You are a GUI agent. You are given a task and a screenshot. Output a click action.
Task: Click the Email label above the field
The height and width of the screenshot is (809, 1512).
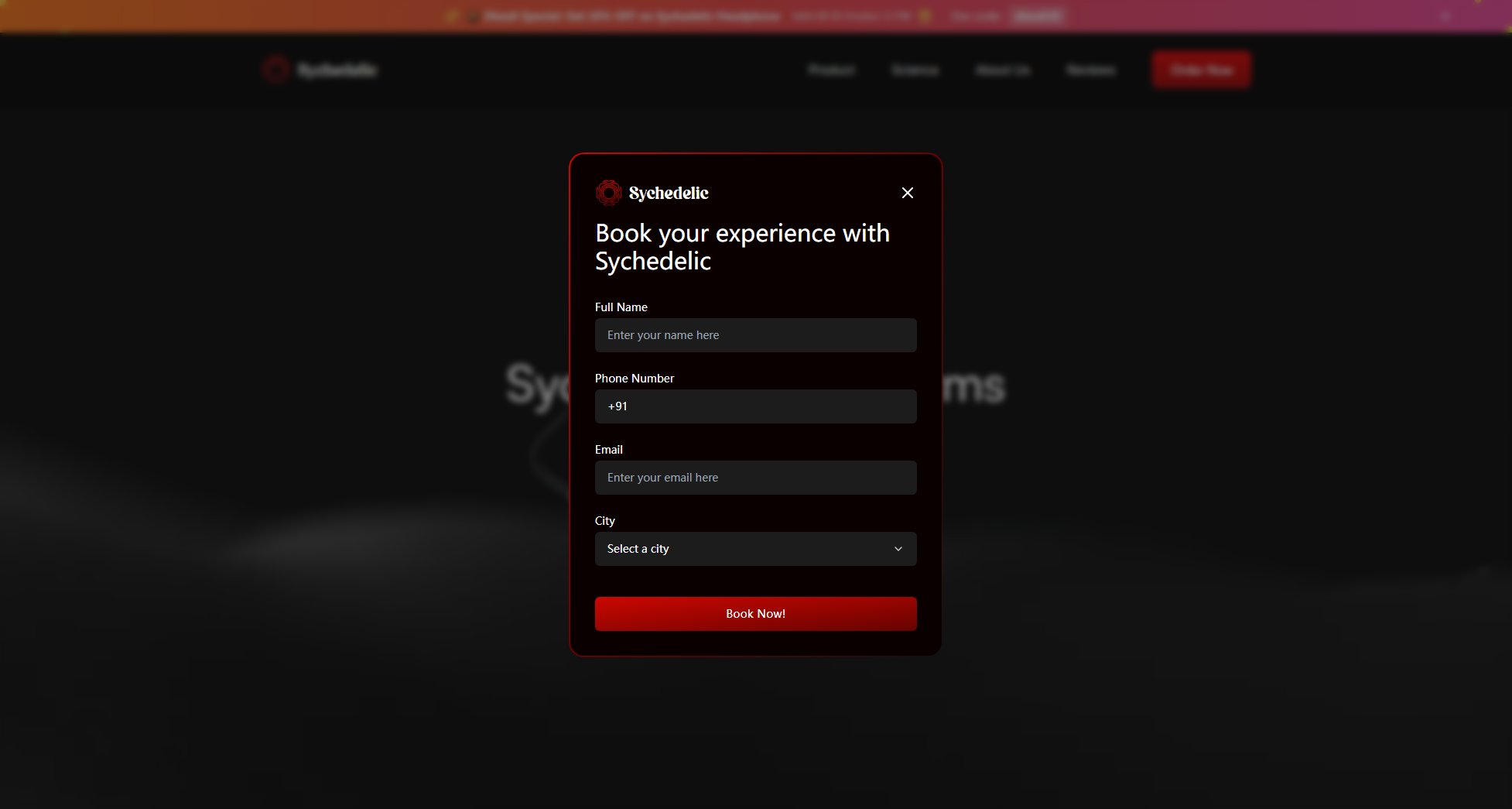[608, 450]
